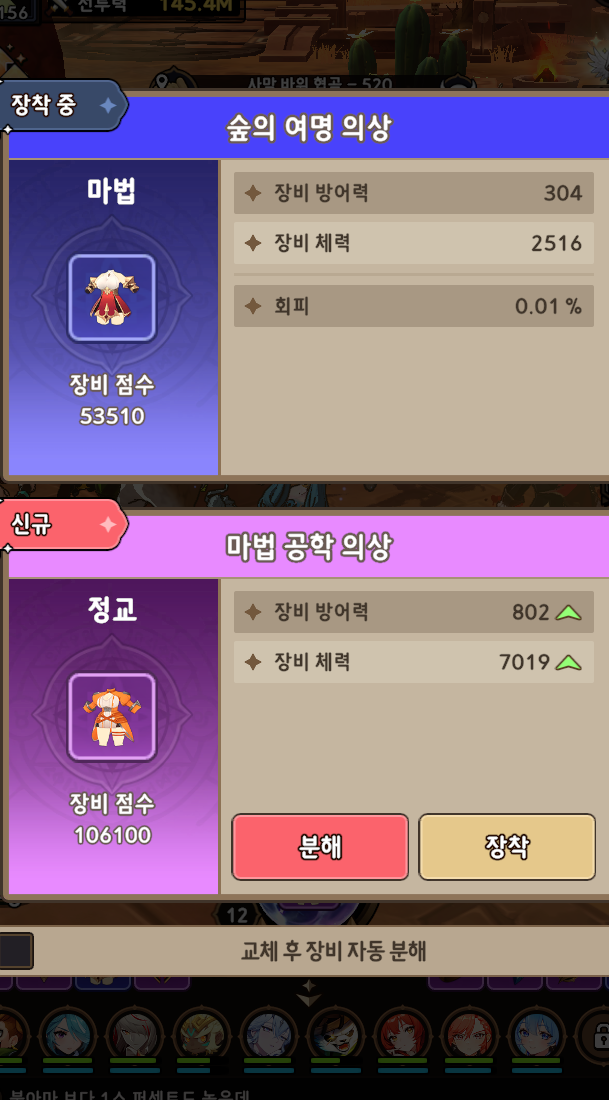Screen dimensions: 609x1100
Task: Tap green up arrow beside 7019
Action: (568, 662)
